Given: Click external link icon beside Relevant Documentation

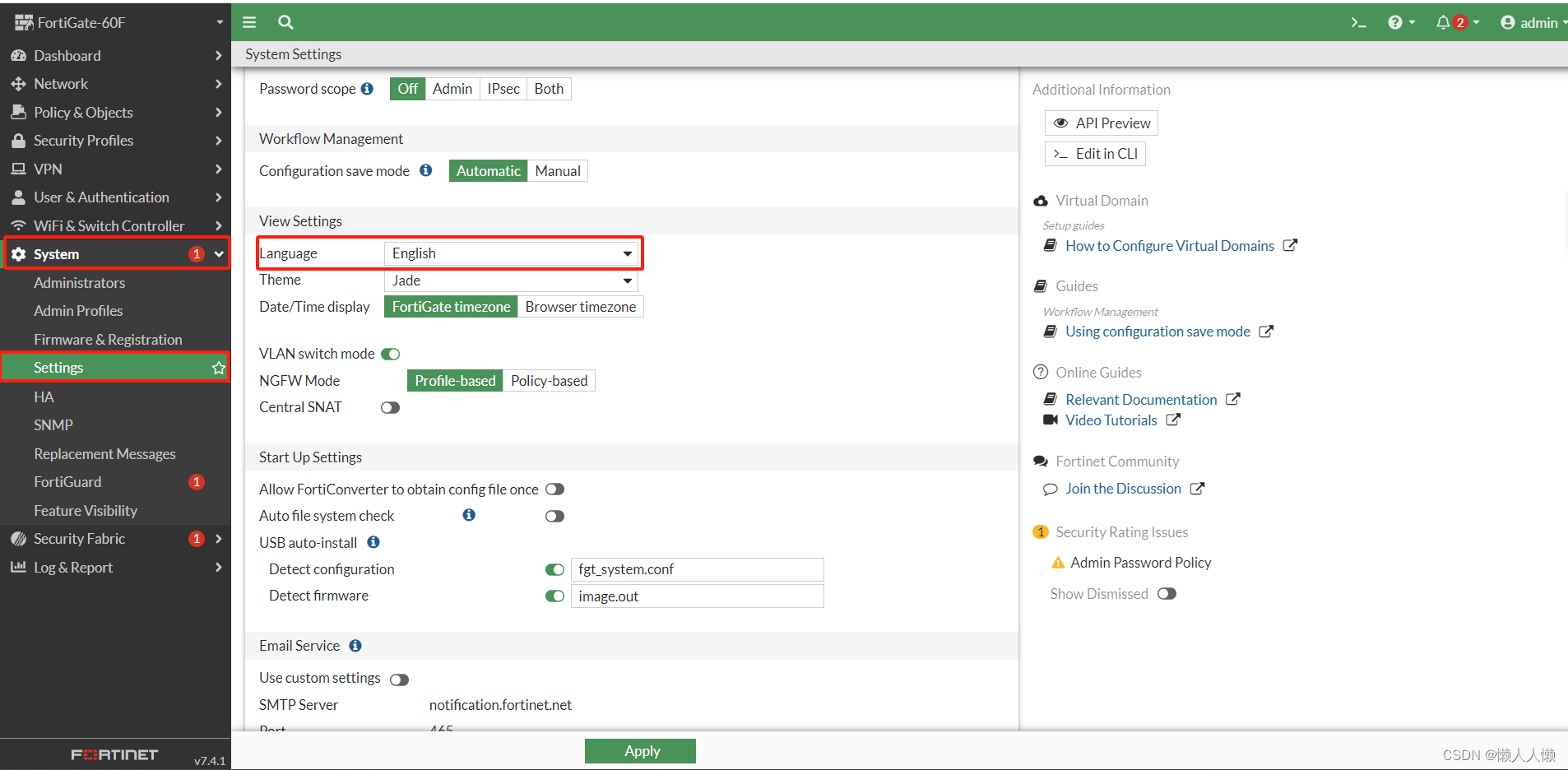Looking at the screenshot, I should 1232,399.
